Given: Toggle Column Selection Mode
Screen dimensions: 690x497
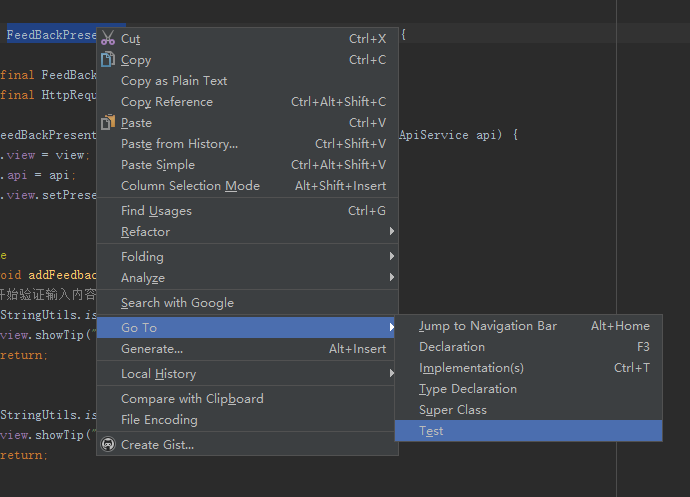Looking at the screenshot, I should [x=190, y=186].
